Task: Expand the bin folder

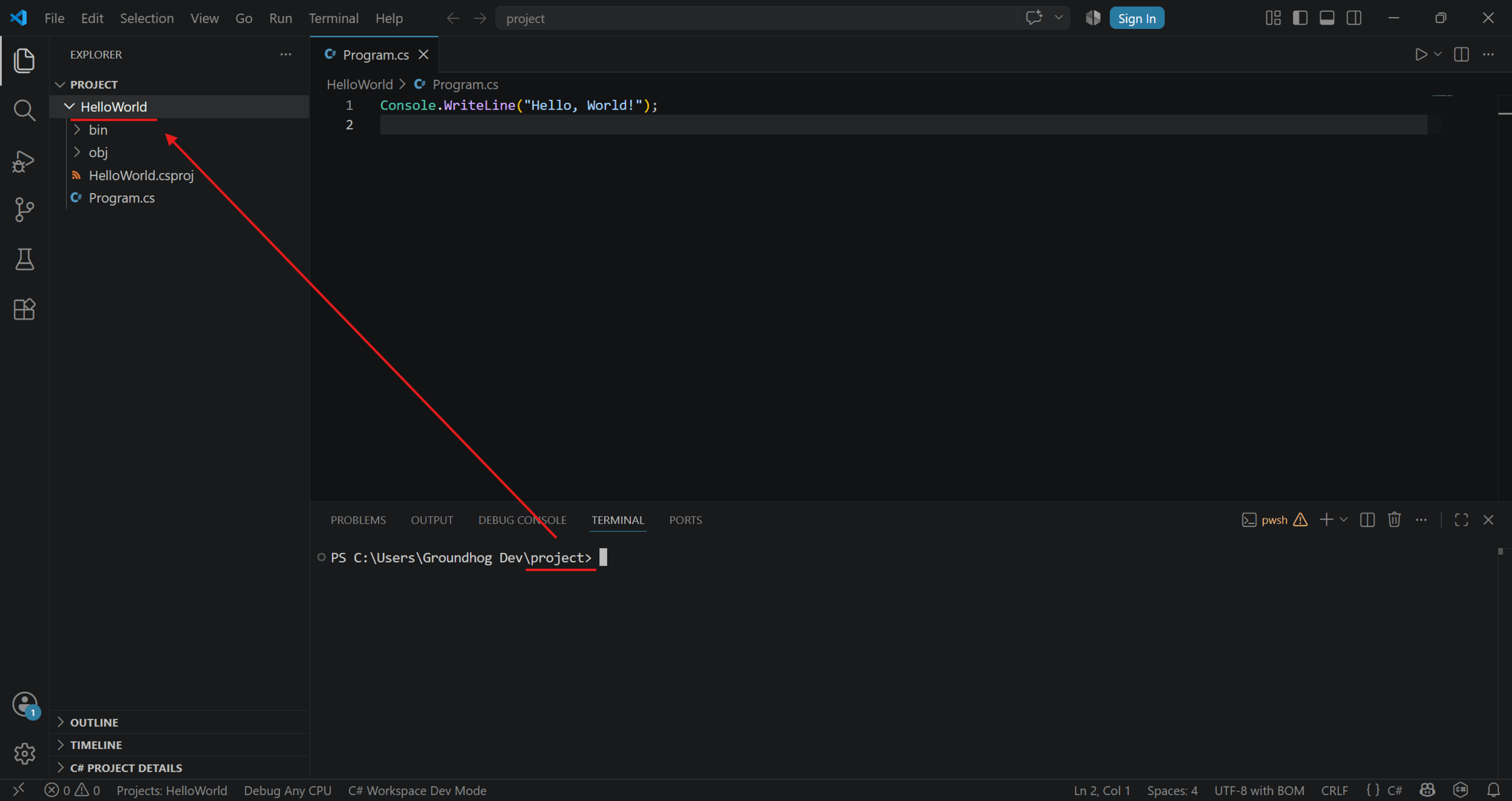Action: coord(77,129)
